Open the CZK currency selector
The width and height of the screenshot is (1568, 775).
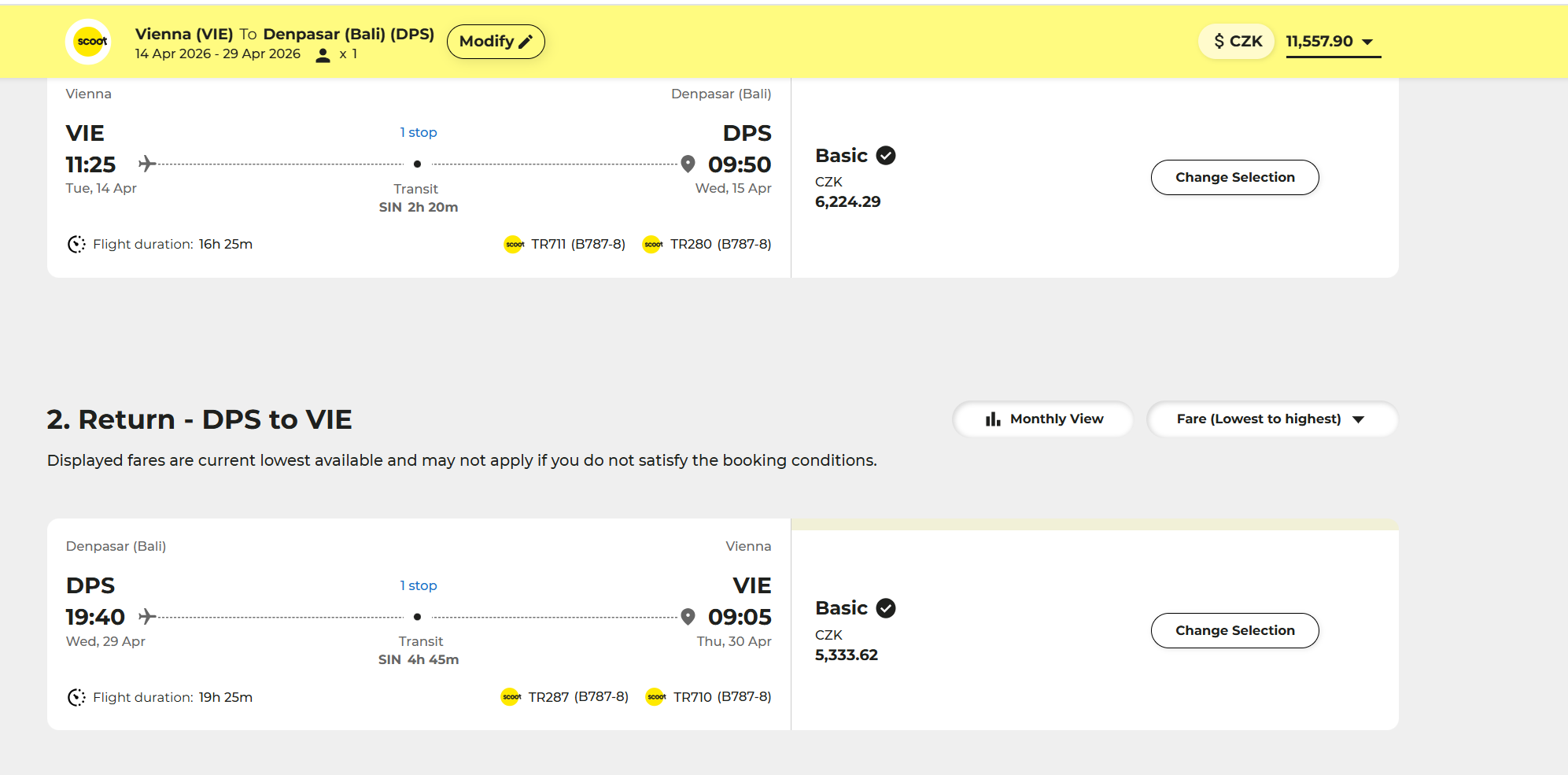pyautogui.click(x=1237, y=42)
